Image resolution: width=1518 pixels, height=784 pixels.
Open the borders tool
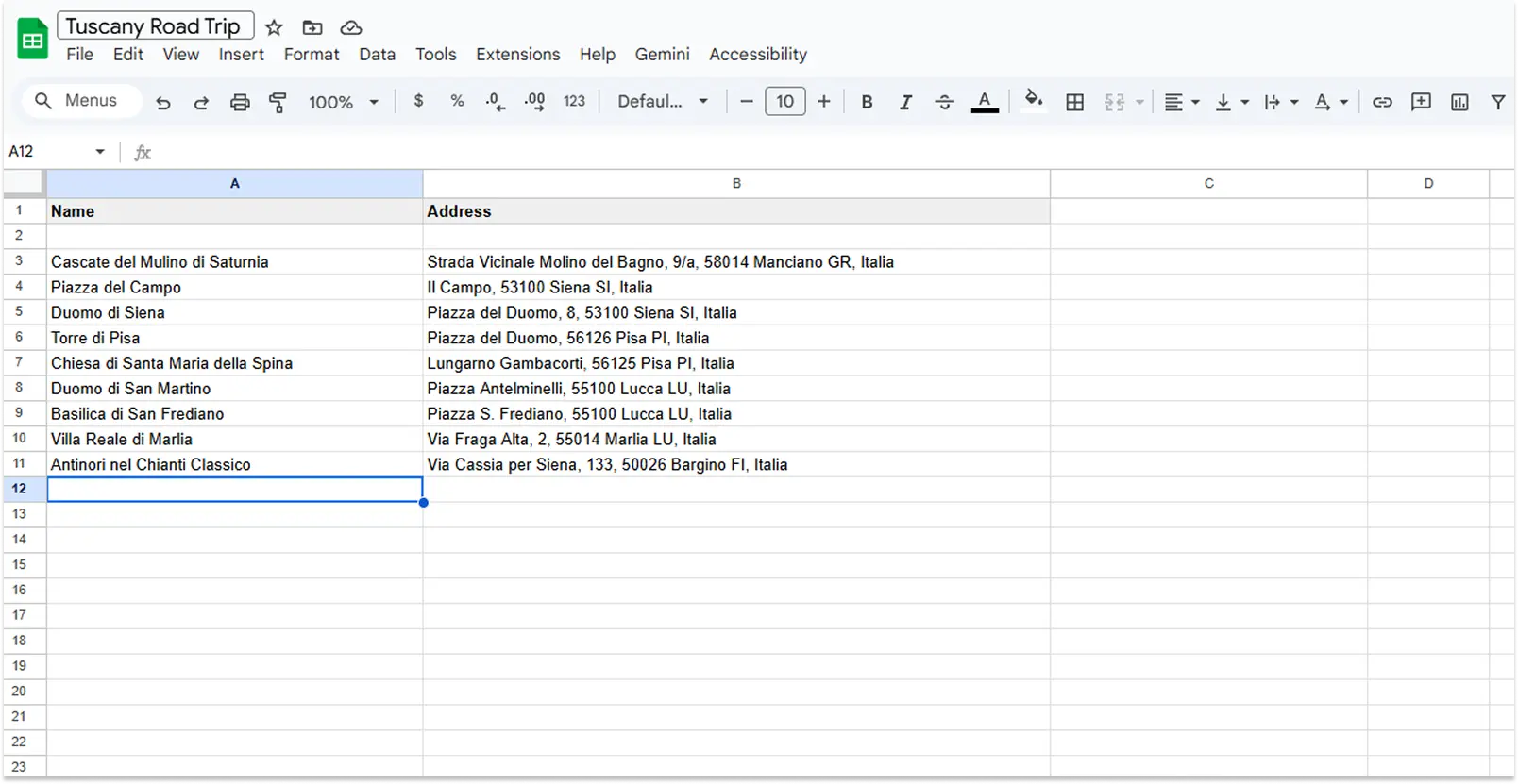pyautogui.click(x=1074, y=102)
